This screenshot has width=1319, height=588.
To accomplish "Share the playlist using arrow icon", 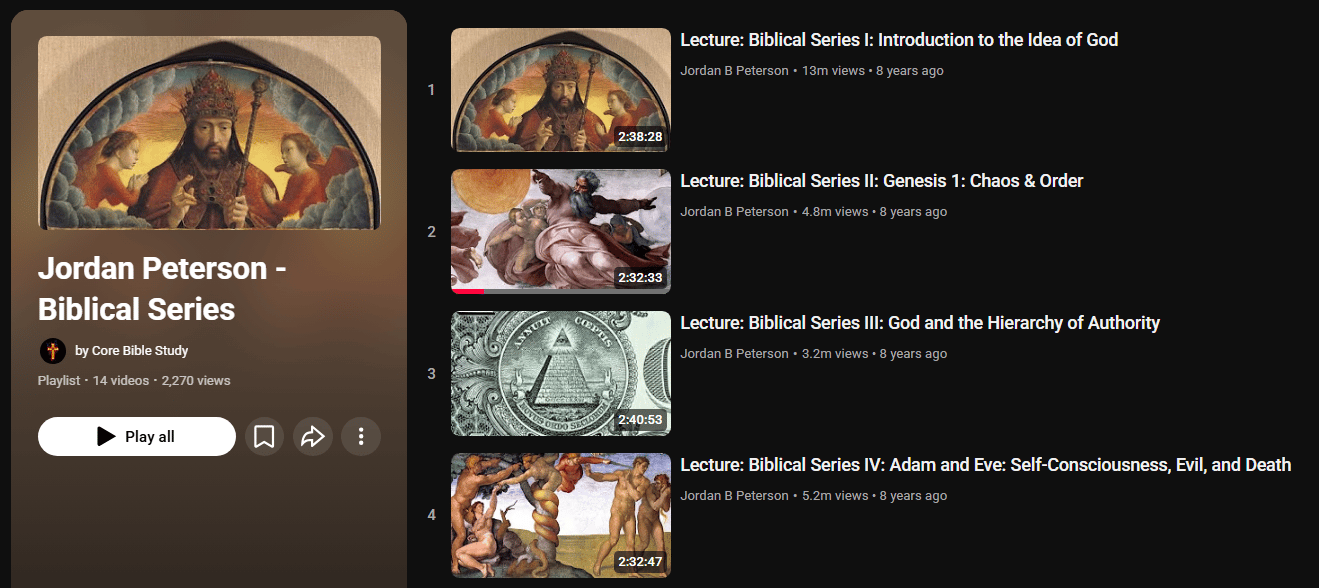I will point(313,437).
